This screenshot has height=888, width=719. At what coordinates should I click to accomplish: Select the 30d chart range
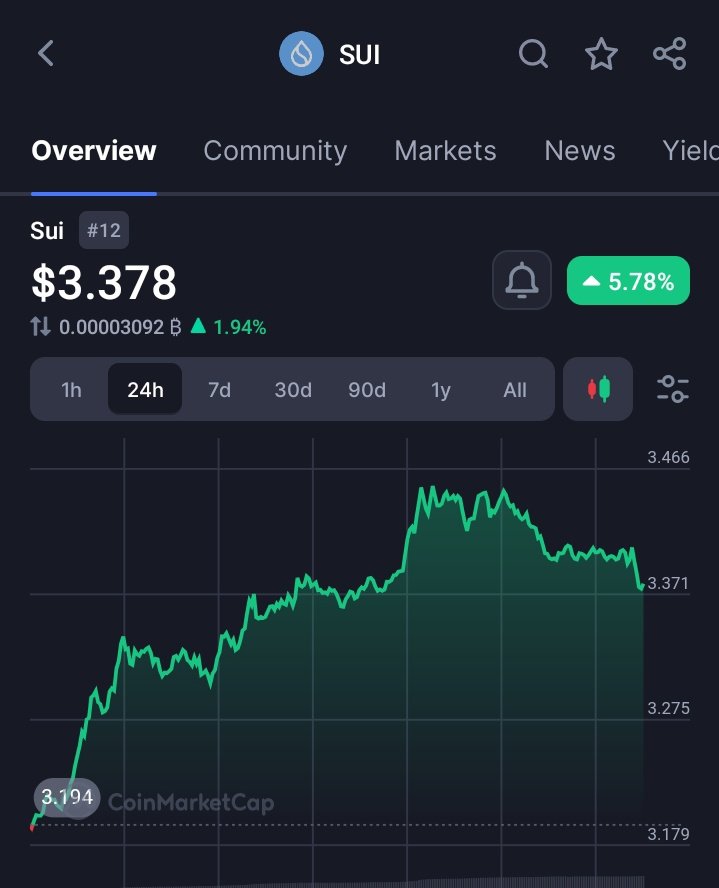(293, 390)
